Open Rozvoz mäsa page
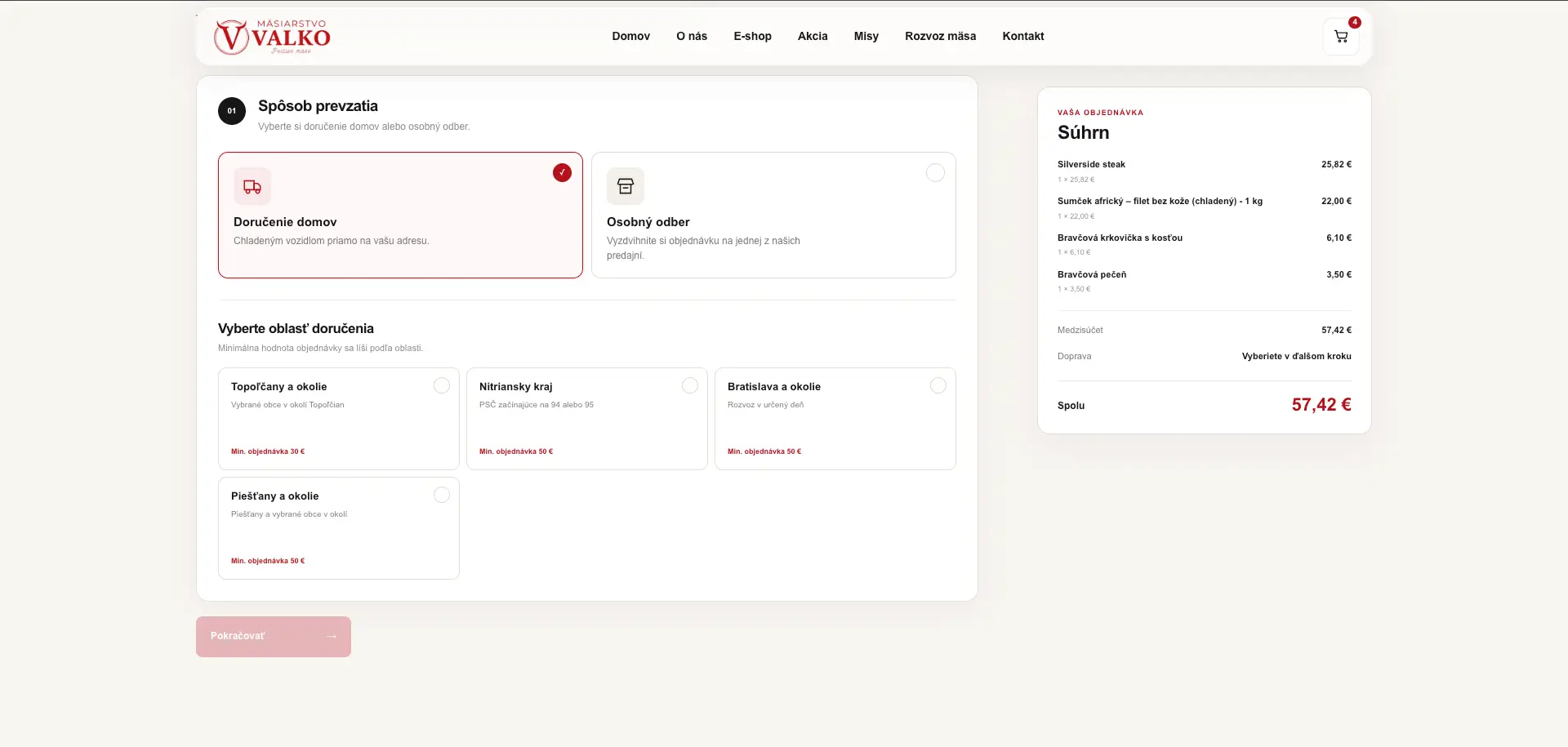This screenshot has width=1568, height=747. (x=940, y=36)
